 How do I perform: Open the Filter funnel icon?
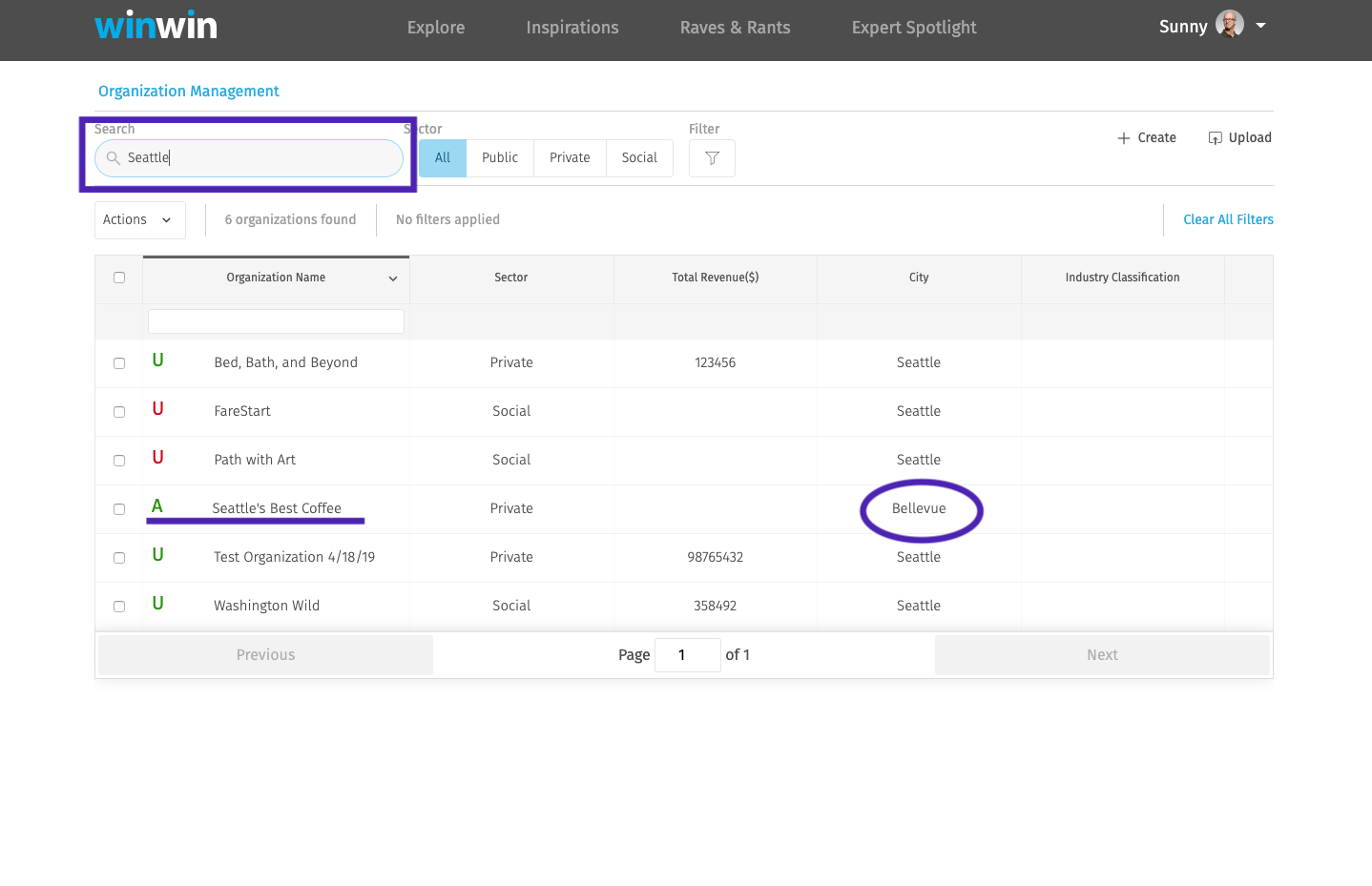(712, 157)
